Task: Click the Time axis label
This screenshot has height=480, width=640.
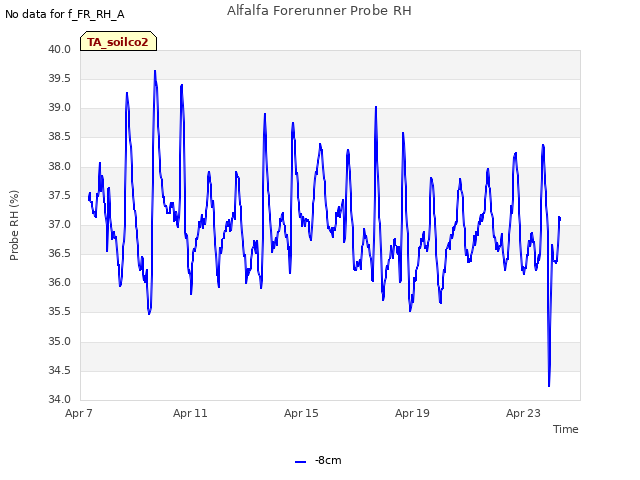Action: [x=565, y=429]
